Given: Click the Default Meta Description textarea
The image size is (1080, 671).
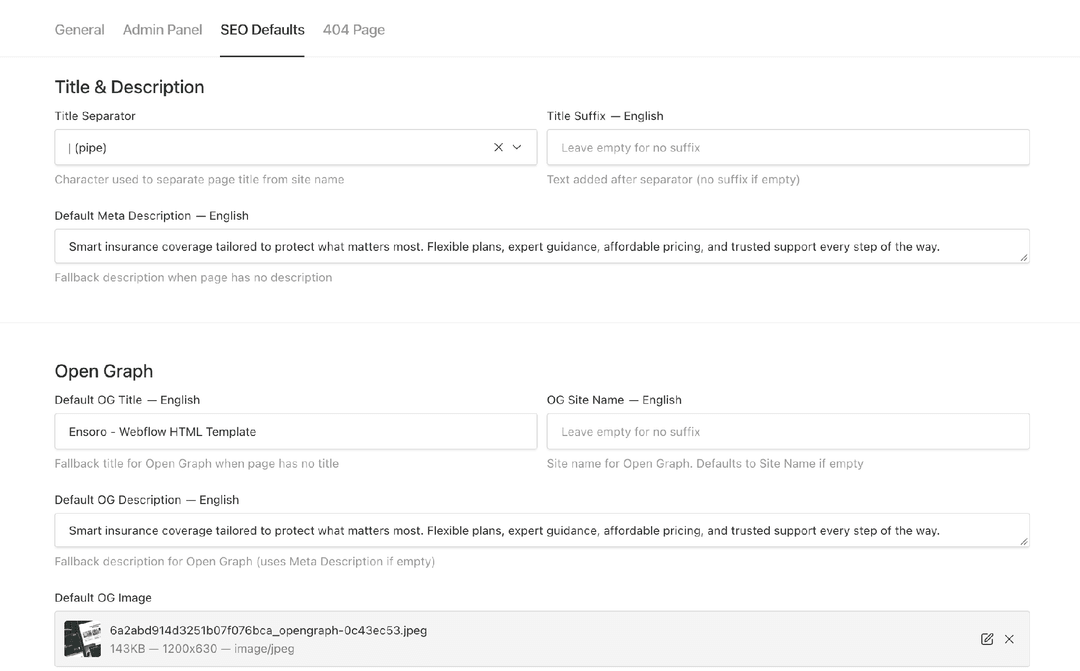Looking at the screenshot, I should coord(542,247).
